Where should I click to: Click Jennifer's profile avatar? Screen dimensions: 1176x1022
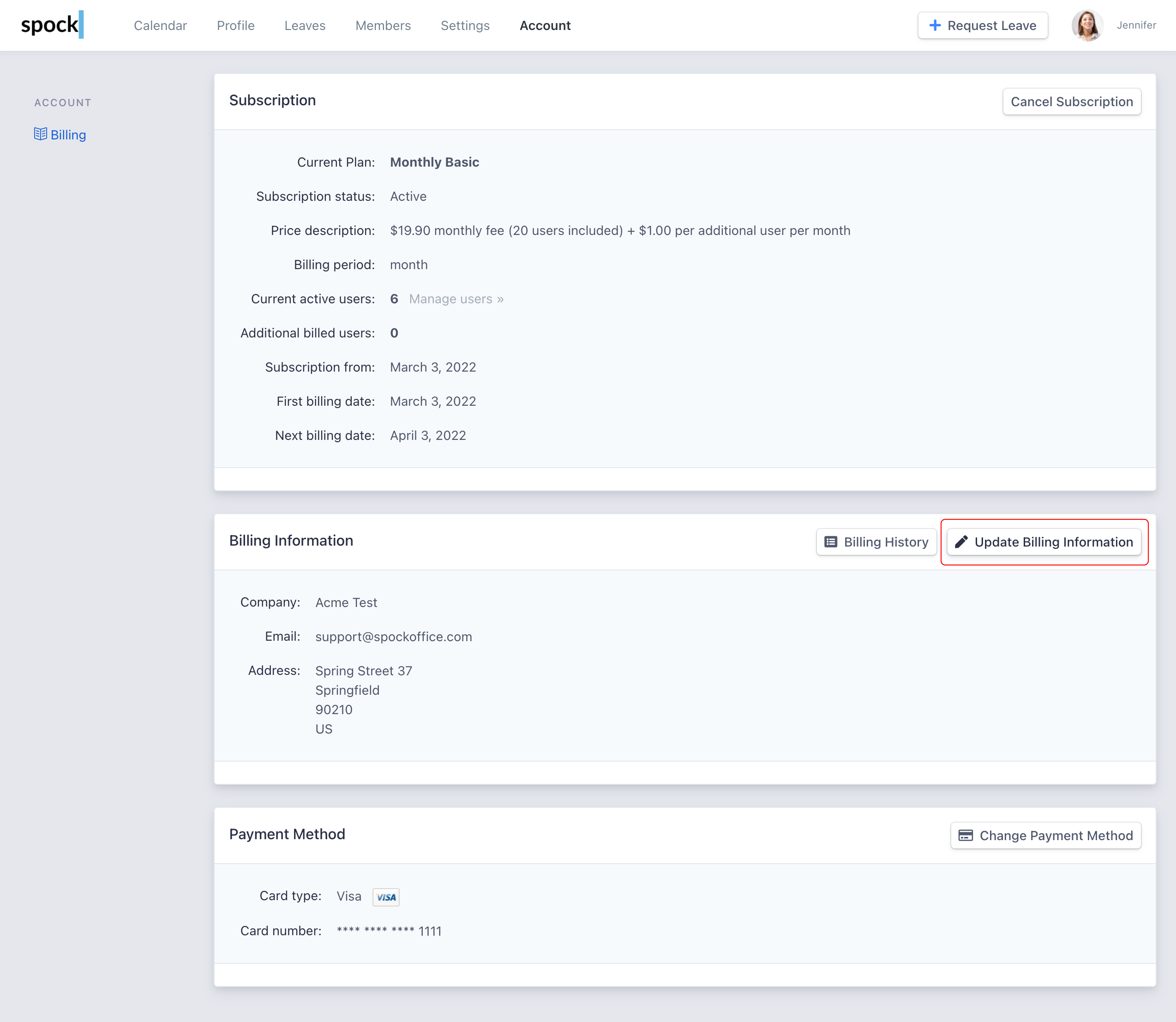(1087, 26)
